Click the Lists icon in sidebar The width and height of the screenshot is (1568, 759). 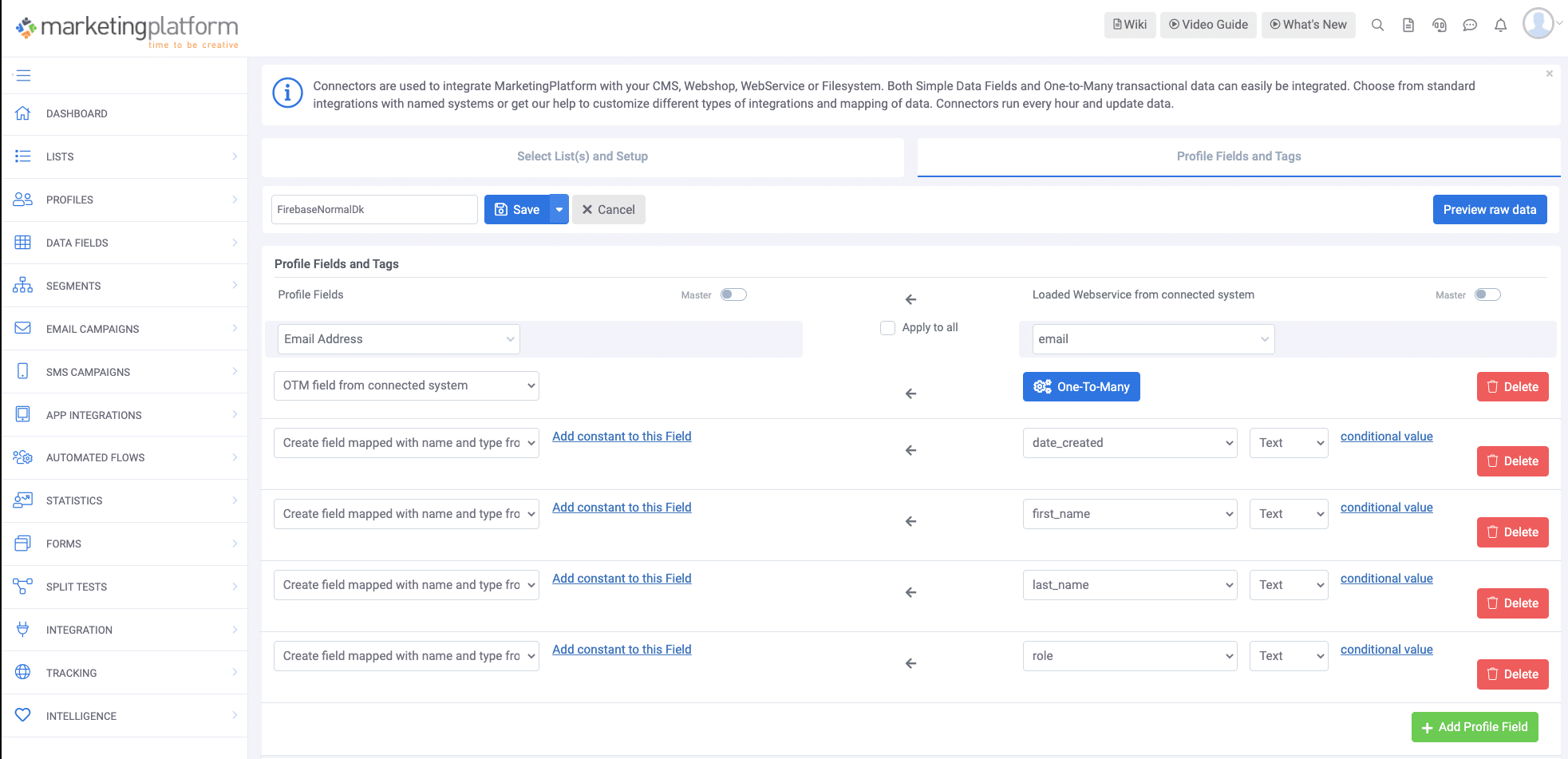coord(23,156)
